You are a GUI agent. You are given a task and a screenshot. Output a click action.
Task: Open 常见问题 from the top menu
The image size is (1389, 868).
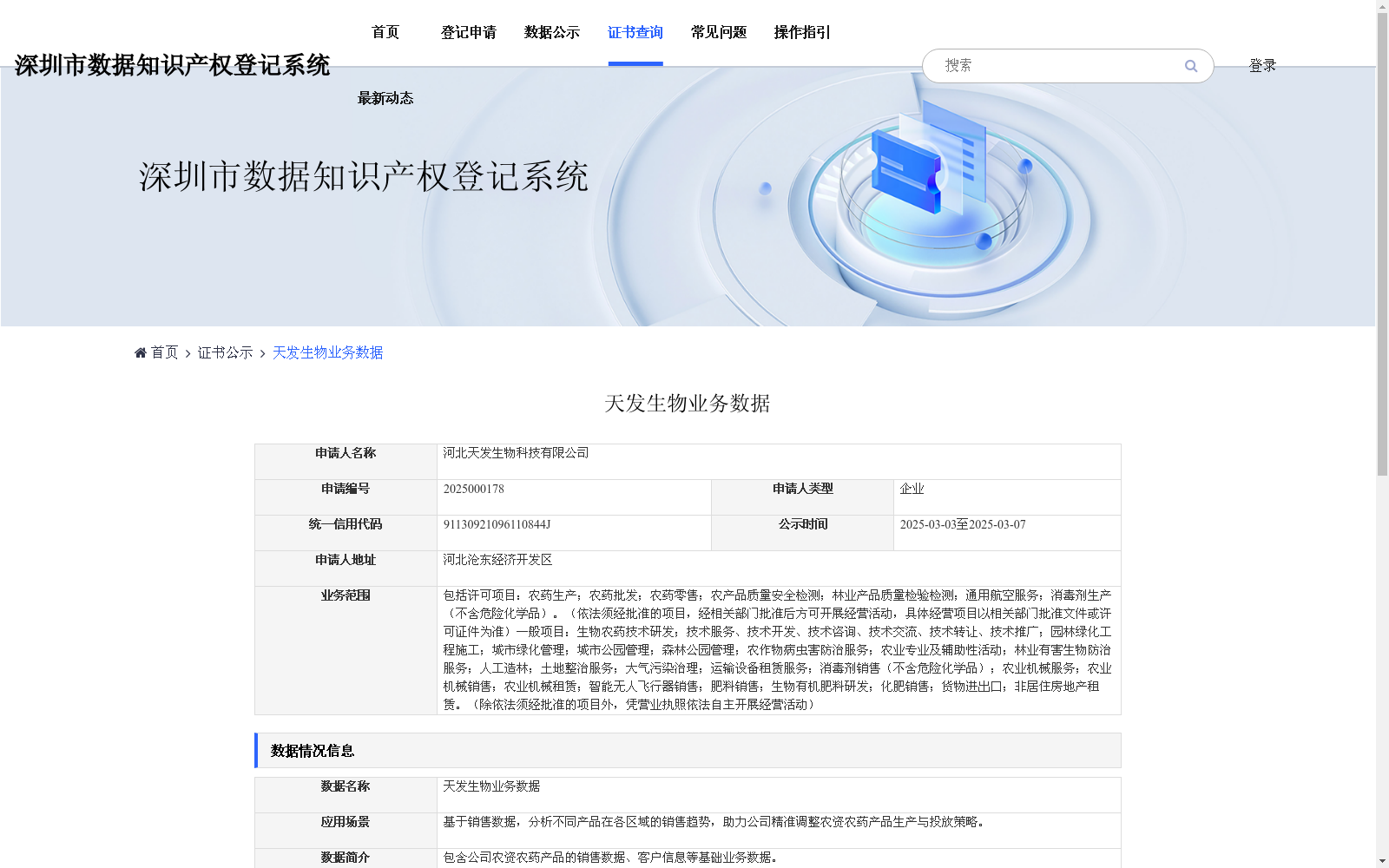click(x=719, y=32)
